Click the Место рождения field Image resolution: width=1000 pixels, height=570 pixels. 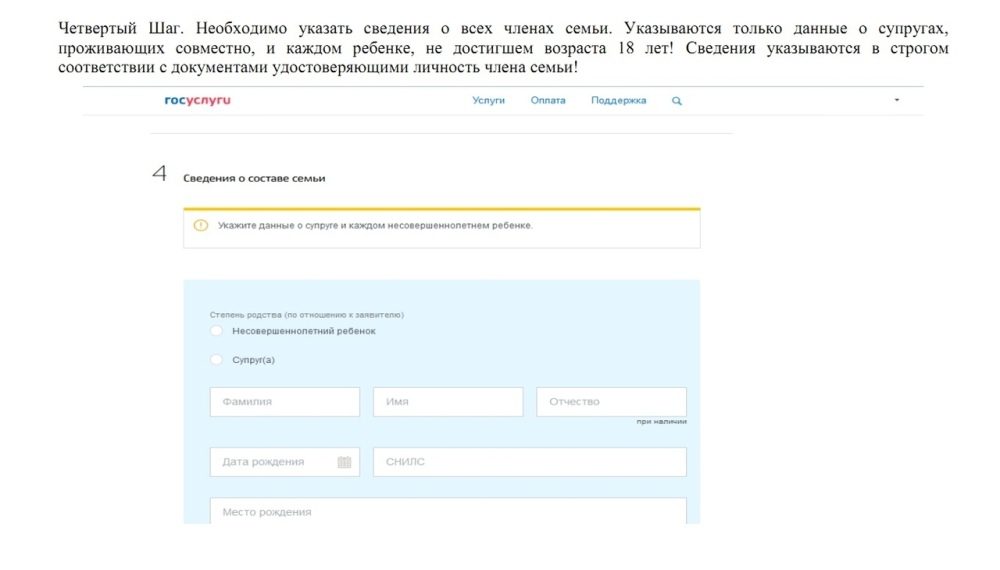click(447, 511)
